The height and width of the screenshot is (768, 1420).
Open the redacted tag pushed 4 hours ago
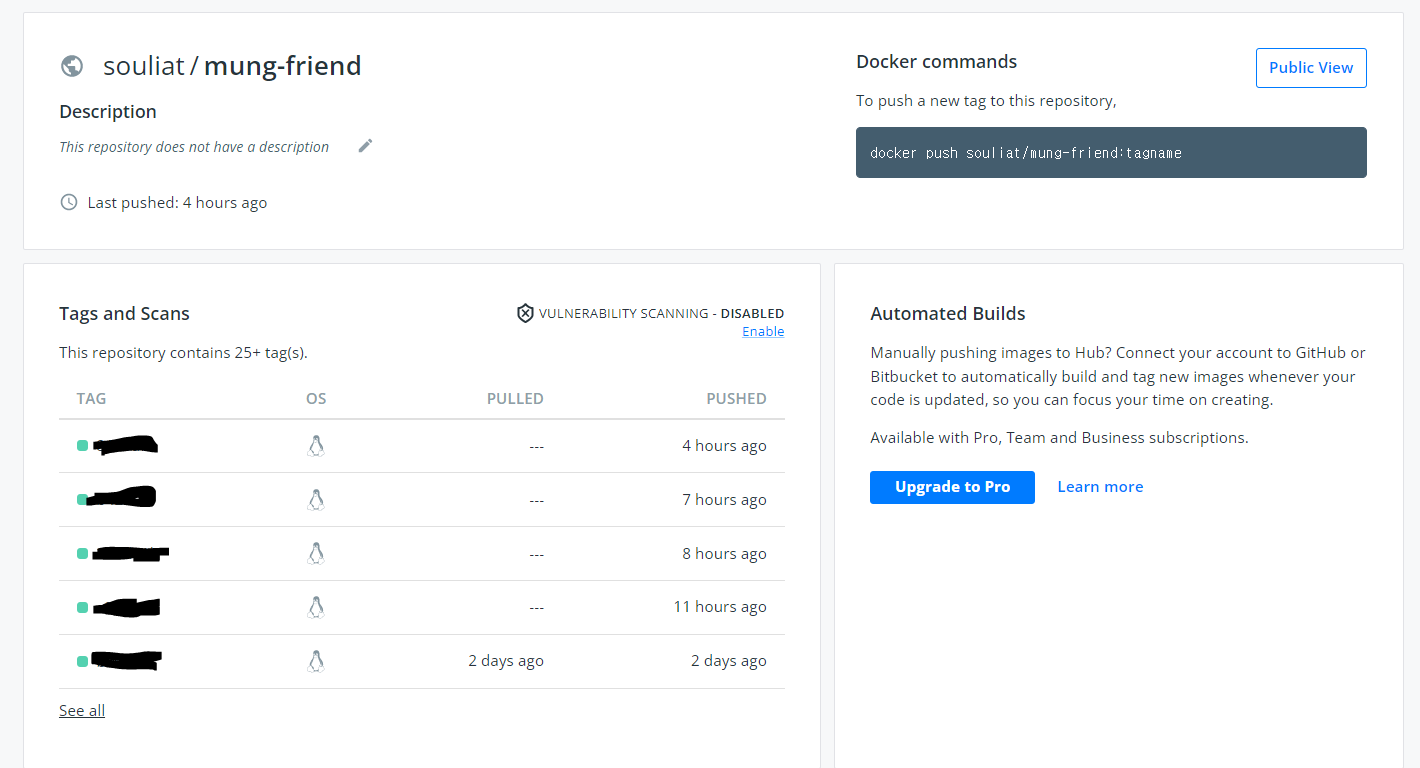tap(125, 445)
